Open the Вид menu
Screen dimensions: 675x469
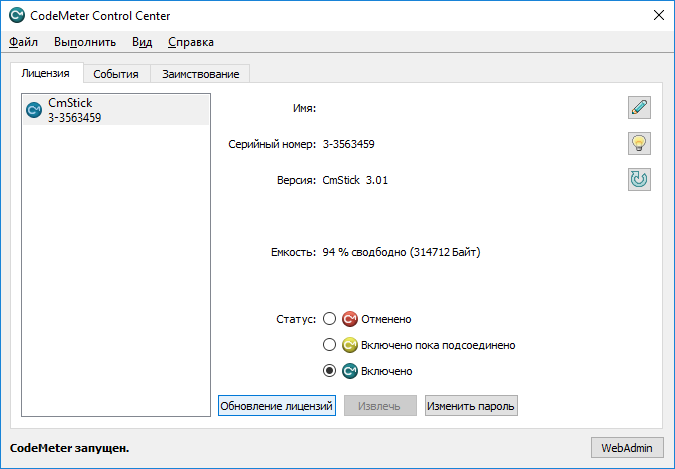tap(142, 42)
